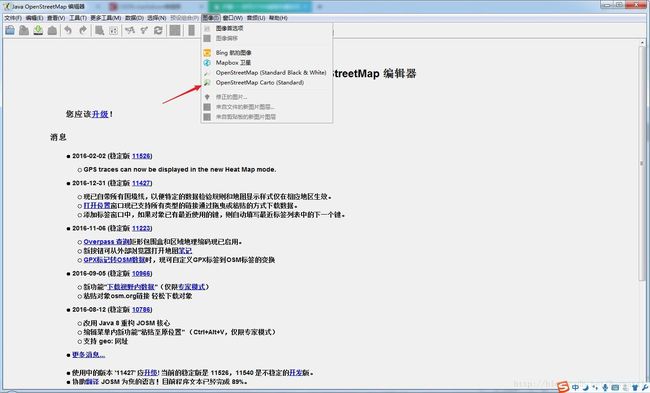Screen dimensions: 650x393
Task: Click the search magnifier toolbar icon
Action: pyautogui.click(x=99, y=30)
